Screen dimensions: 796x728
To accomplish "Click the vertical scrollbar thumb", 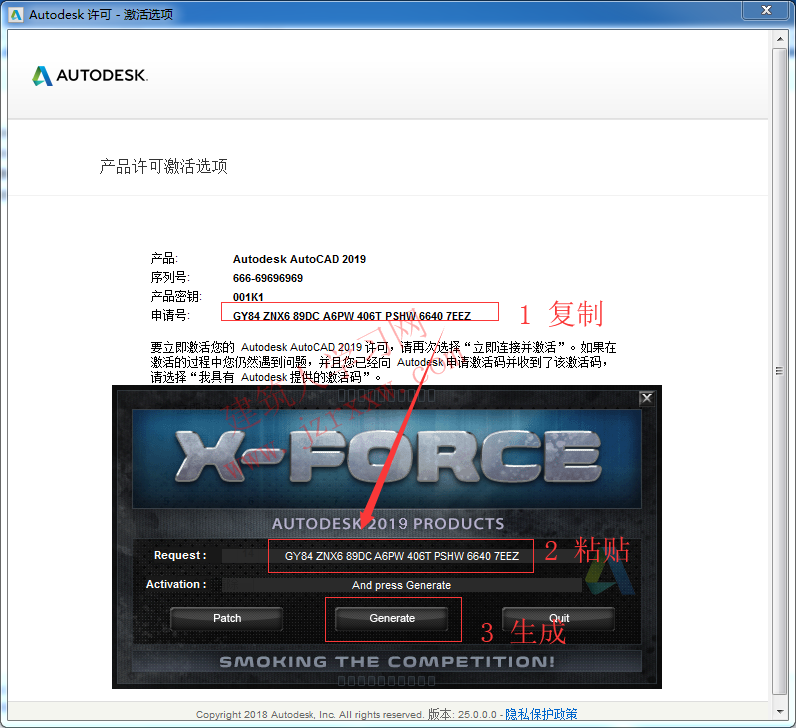I will [x=780, y=371].
